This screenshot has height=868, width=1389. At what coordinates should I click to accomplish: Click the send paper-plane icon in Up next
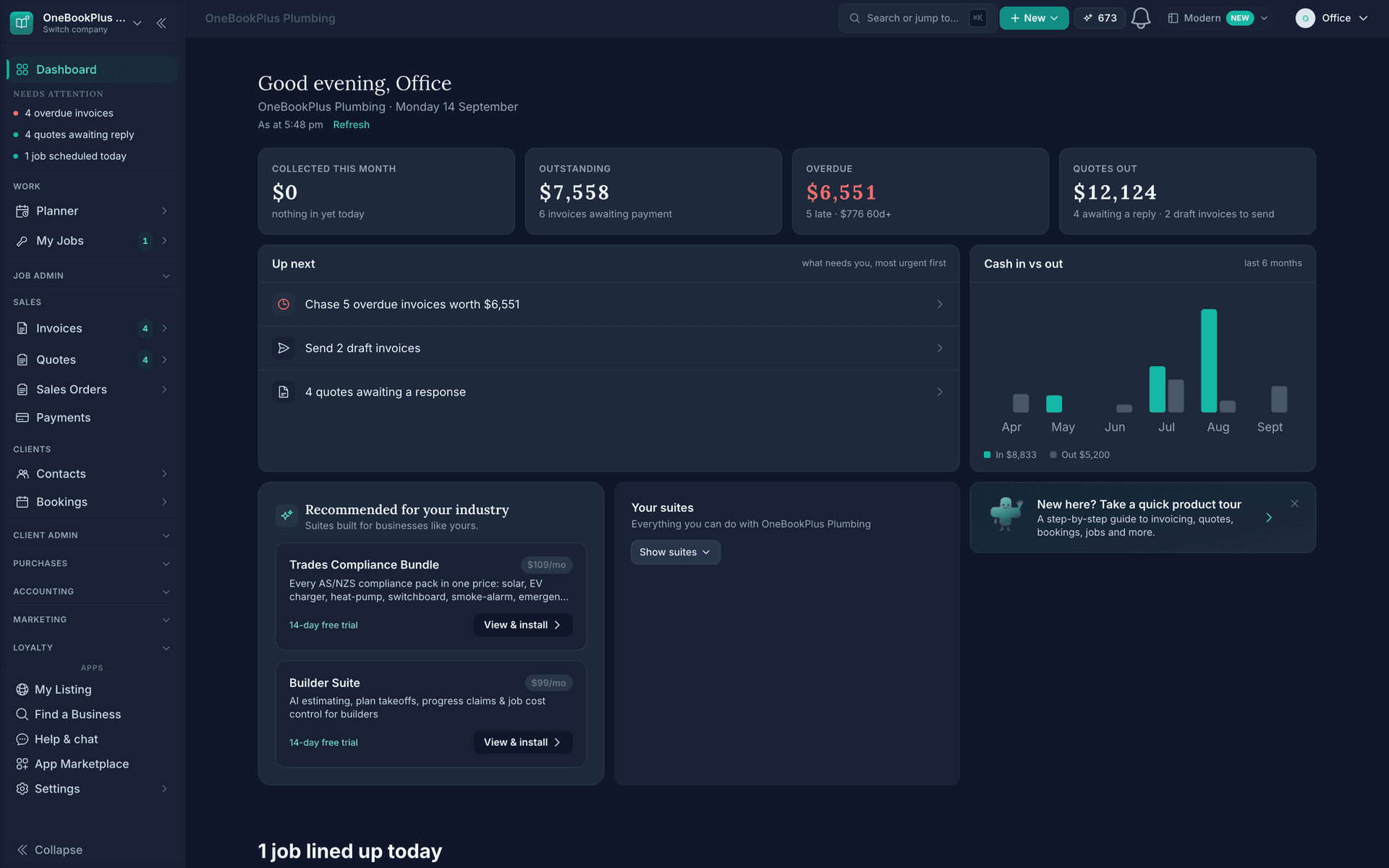point(284,348)
